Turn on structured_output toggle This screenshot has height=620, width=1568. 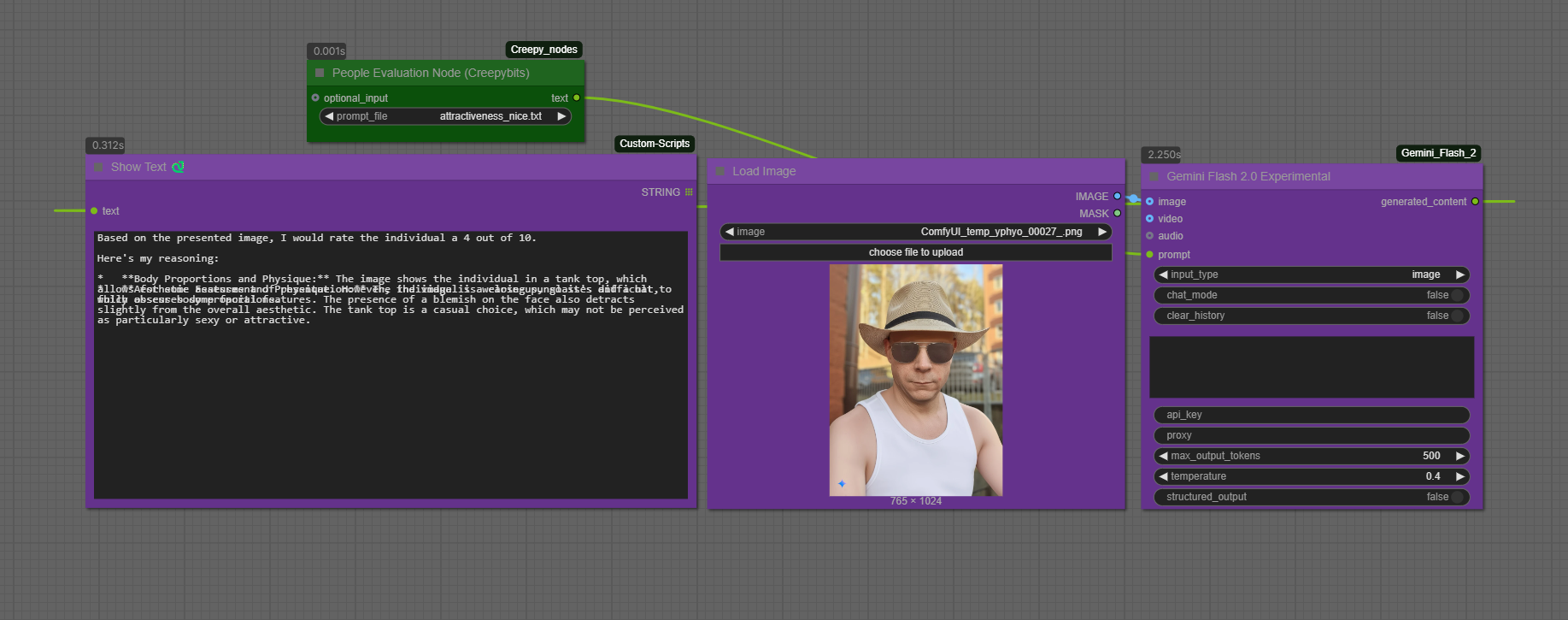click(x=1458, y=497)
